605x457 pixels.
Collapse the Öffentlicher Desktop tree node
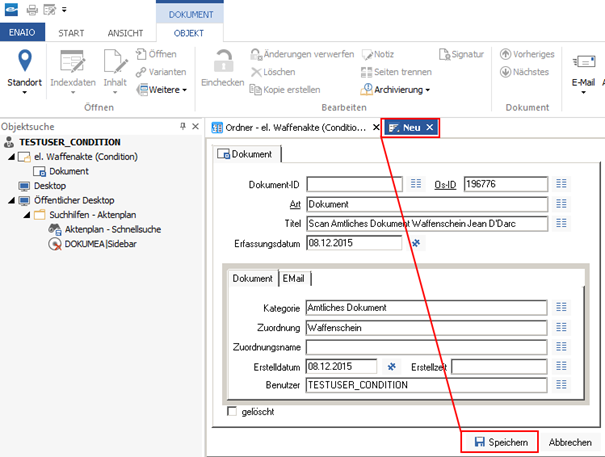click(12, 200)
